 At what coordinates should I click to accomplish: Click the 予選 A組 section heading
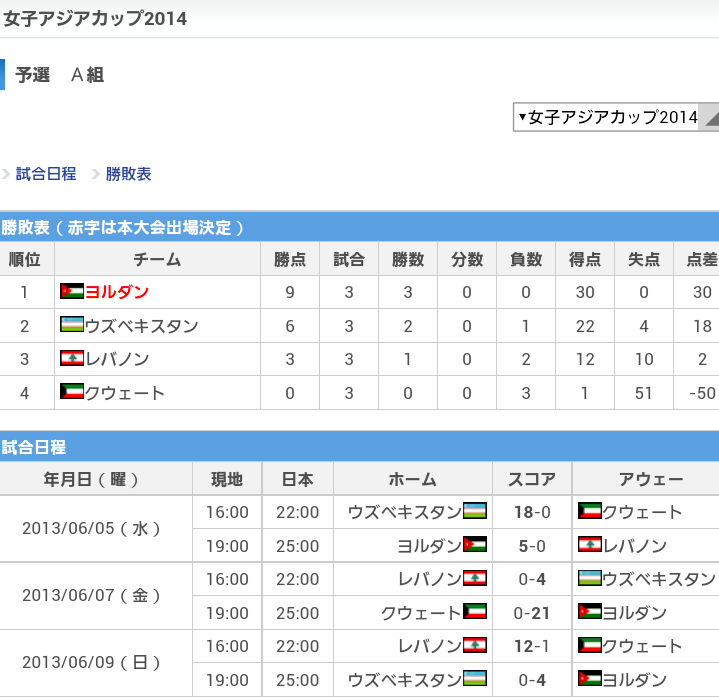(x=60, y=75)
